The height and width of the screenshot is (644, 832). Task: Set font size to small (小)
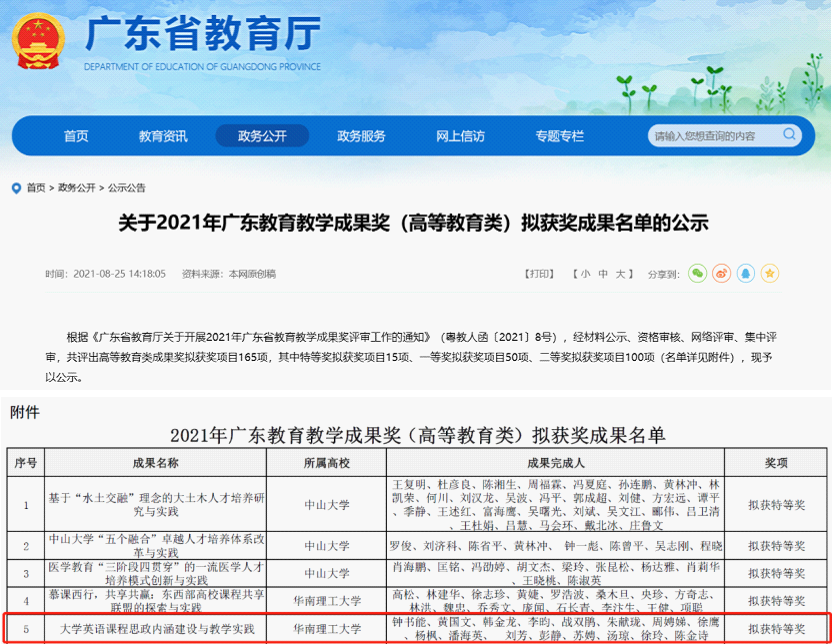[585, 274]
